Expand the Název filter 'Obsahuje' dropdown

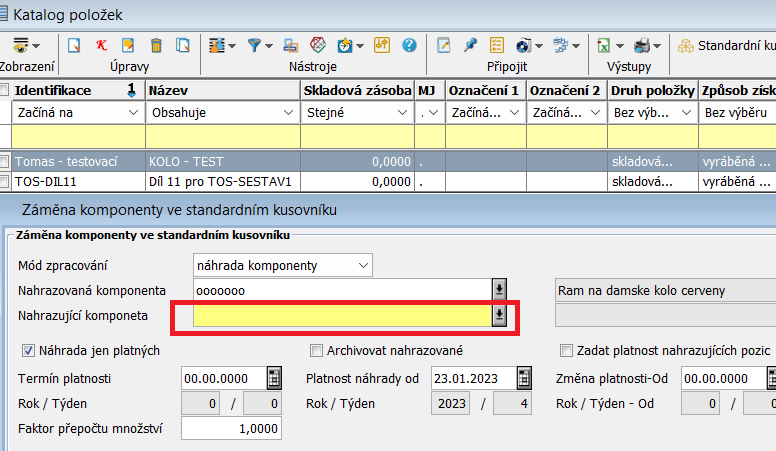(x=288, y=113)
